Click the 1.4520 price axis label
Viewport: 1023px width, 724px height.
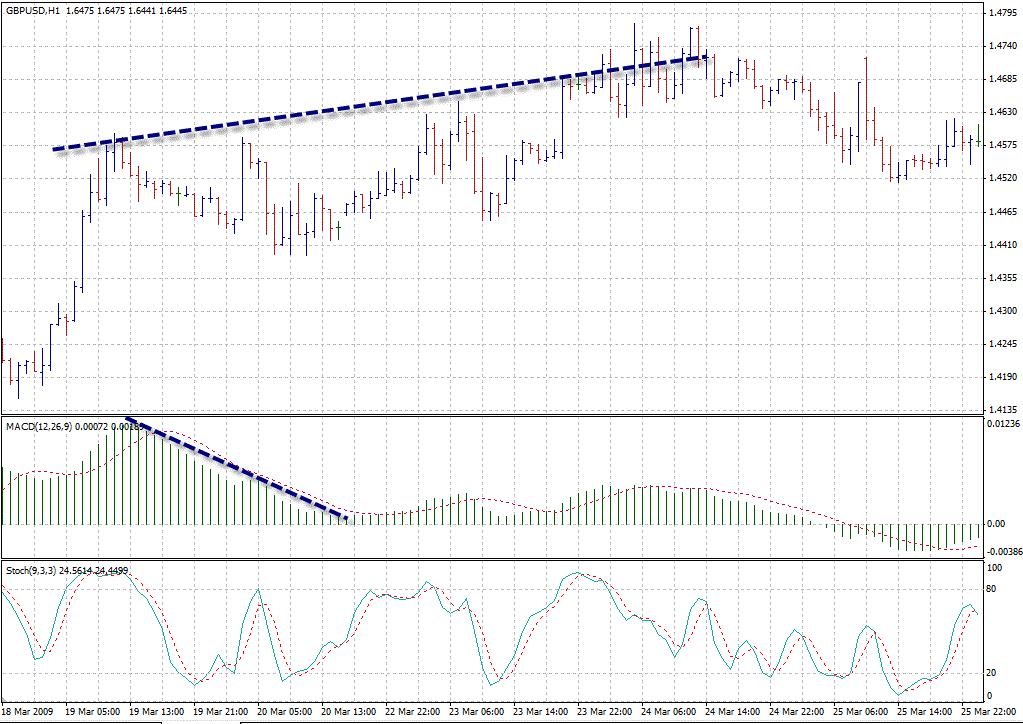[1003, 178]
